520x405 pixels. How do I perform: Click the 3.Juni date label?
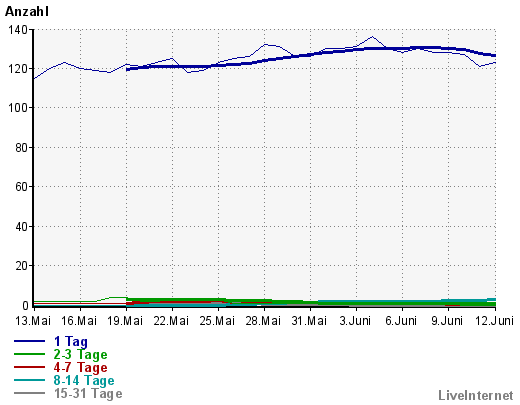pyautogui.click(x=355, y=321)
